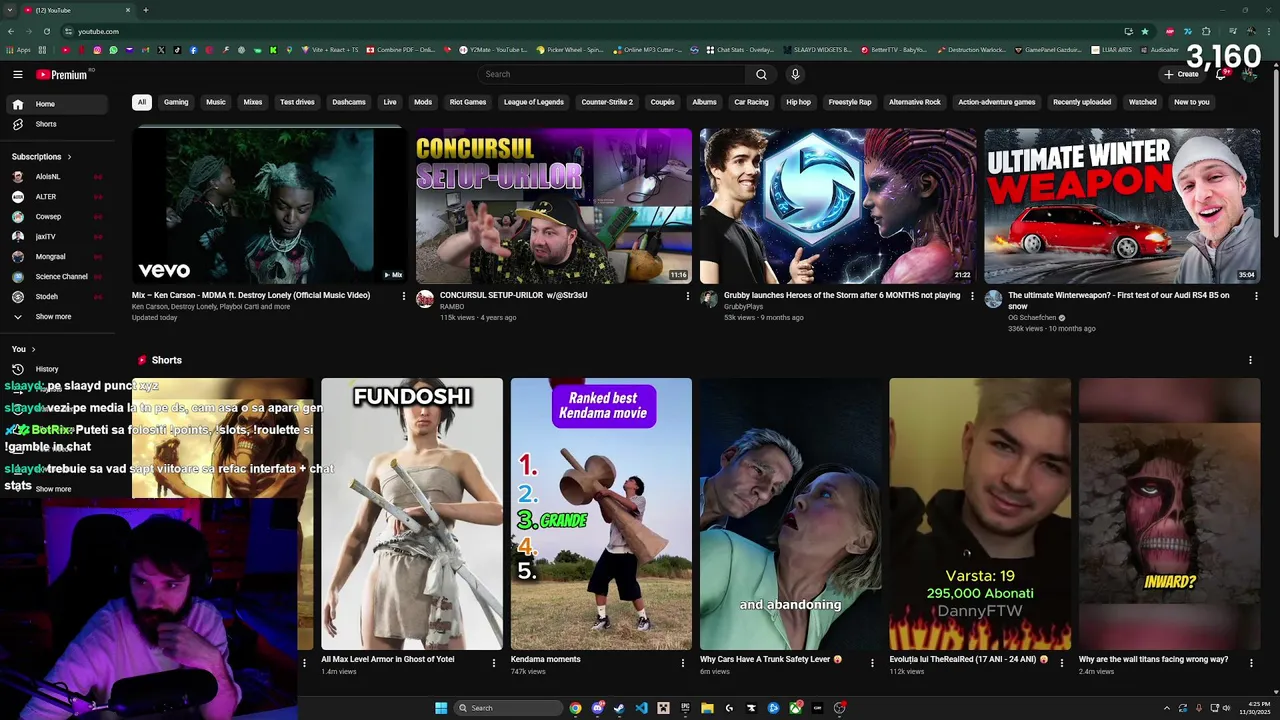Open Kendama moments short
The height and width of the screenshot is (720, 1280).
coord(601,514)
